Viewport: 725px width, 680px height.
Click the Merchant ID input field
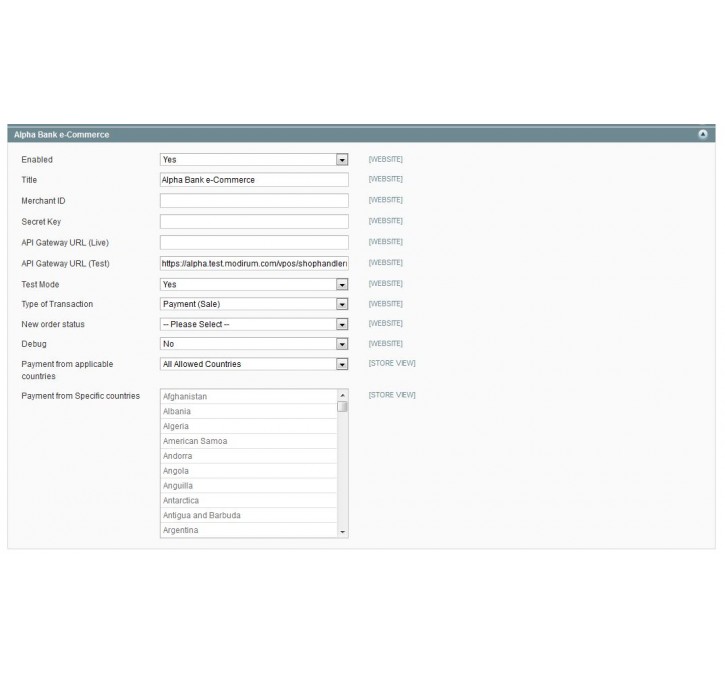point(254,201)
